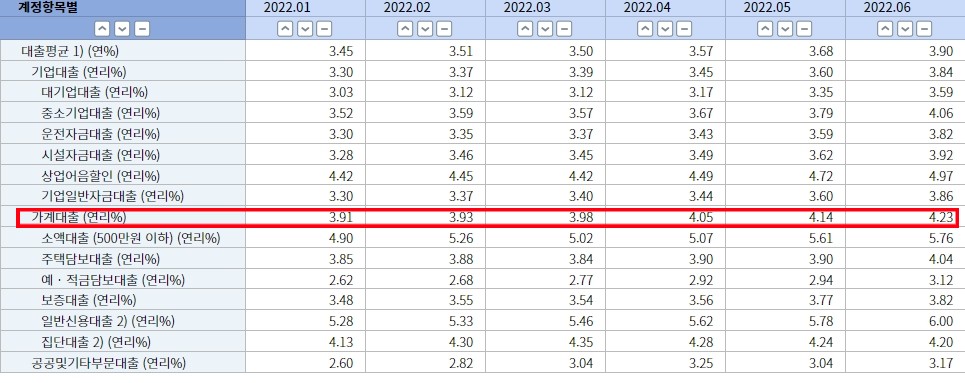Select the 대출평균 1) (연%) row label
The image size is (965, 383).
coord(69,51)
